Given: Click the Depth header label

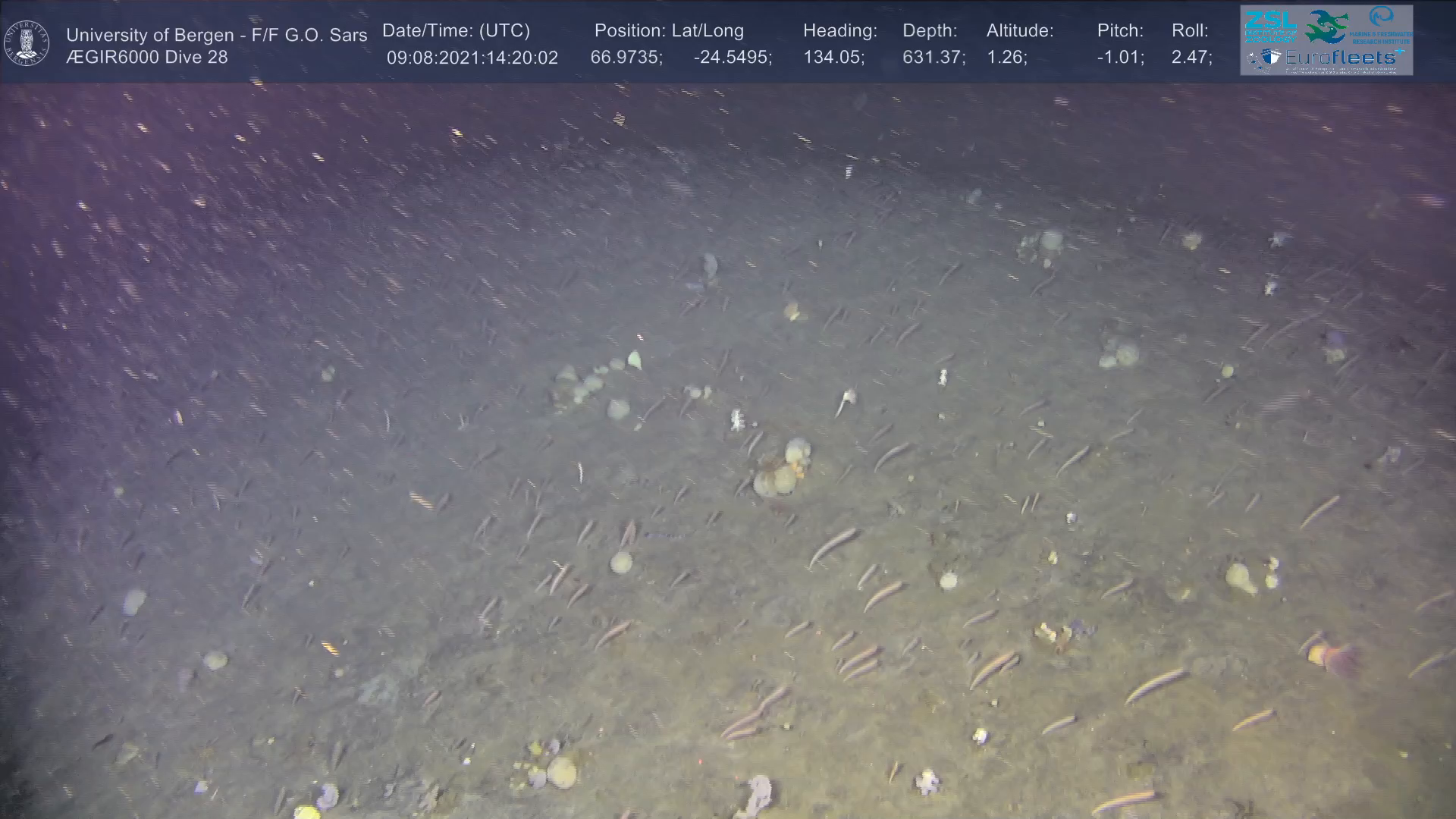Looking at the screenshot, I should tap(930, 30).
